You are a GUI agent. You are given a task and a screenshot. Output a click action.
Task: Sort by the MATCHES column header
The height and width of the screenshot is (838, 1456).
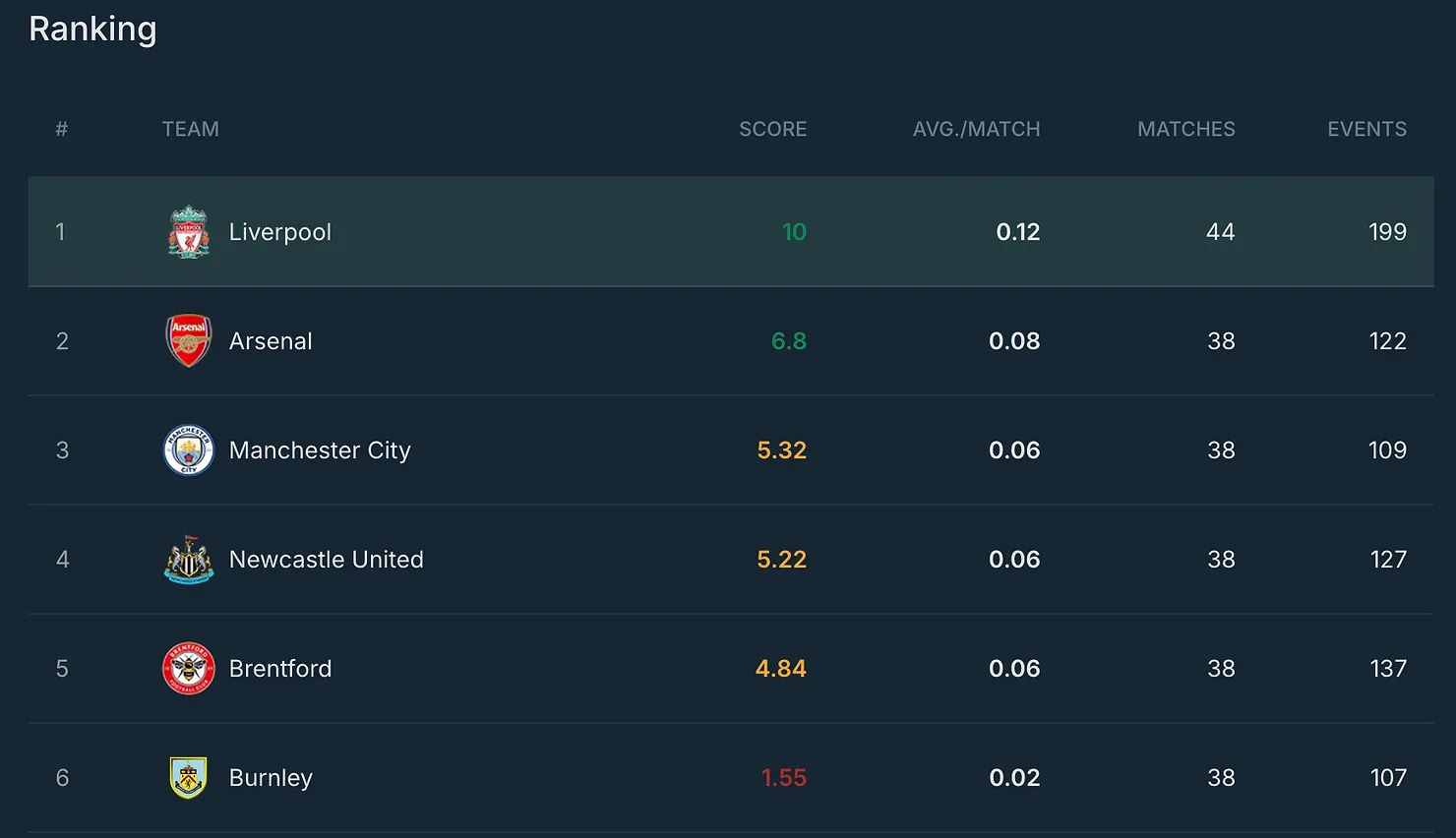(x=1186, y=129)
